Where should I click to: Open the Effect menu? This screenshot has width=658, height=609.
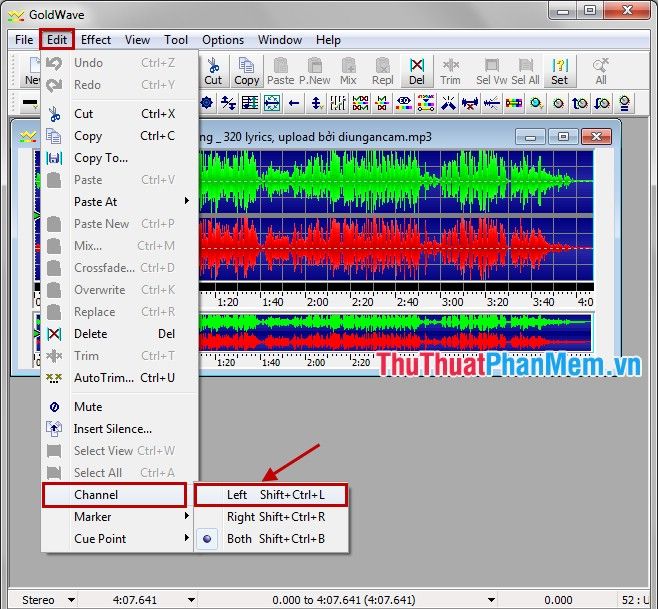pyautogui.click(x=96, y=40)
